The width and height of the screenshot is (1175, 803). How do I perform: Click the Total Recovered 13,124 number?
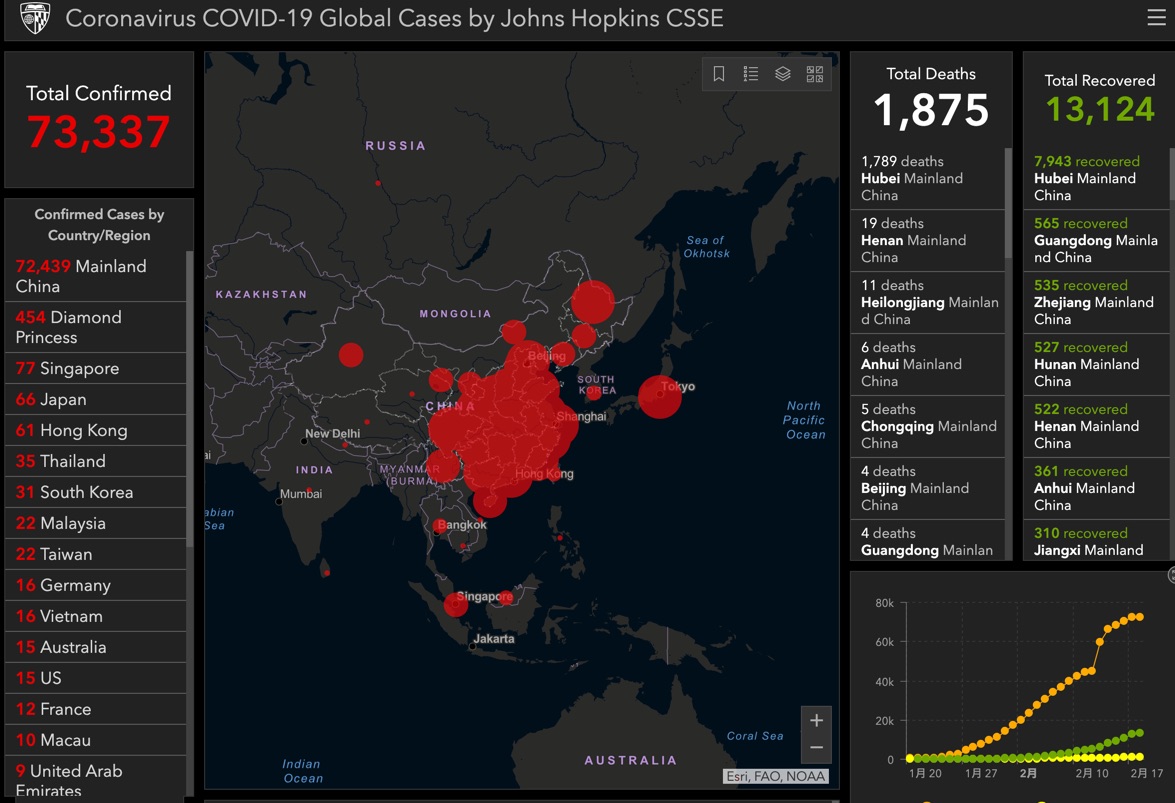click(x=1099, y=109)
